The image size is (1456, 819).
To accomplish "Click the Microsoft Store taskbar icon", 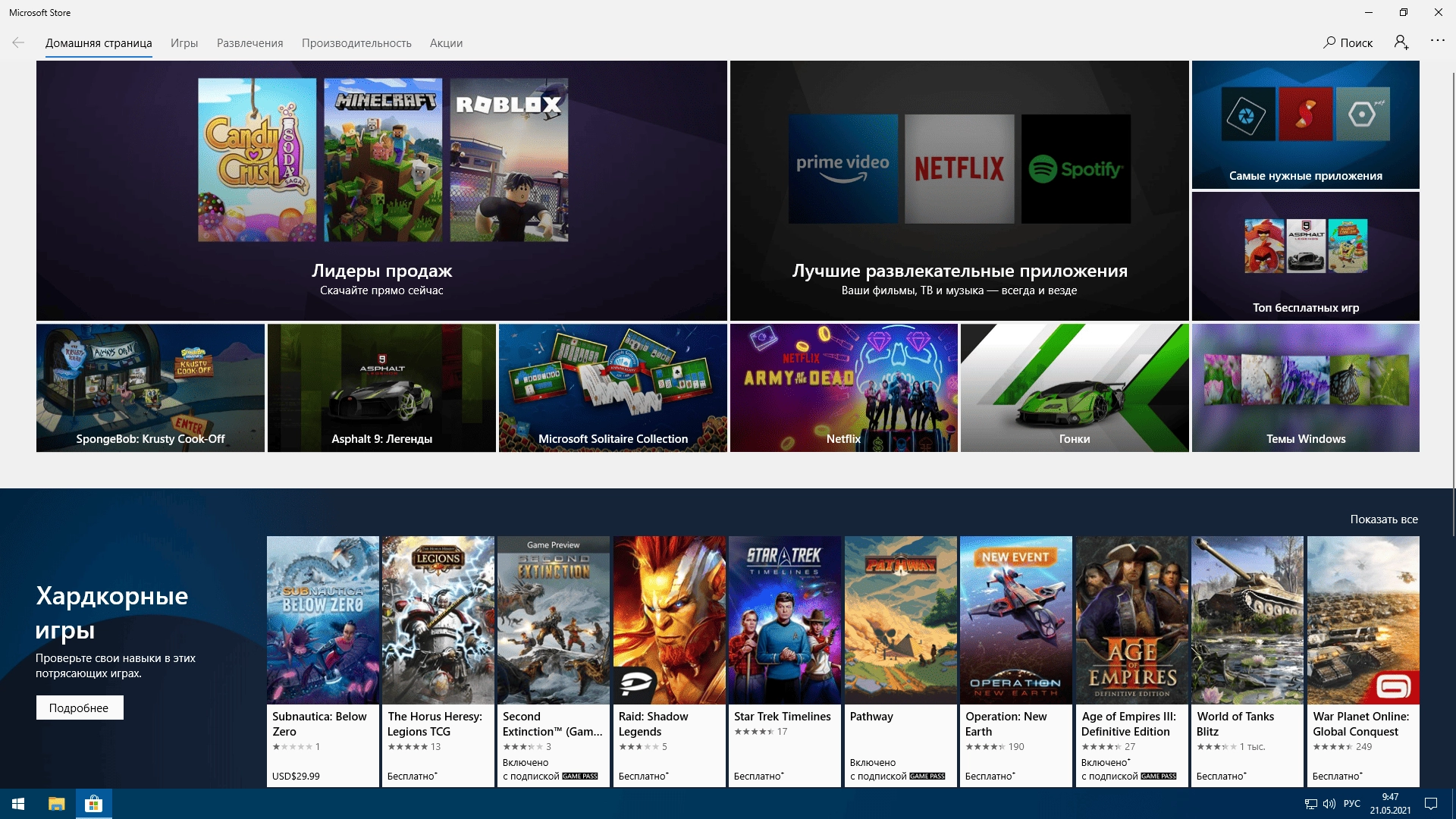I will tap(94, 804).
